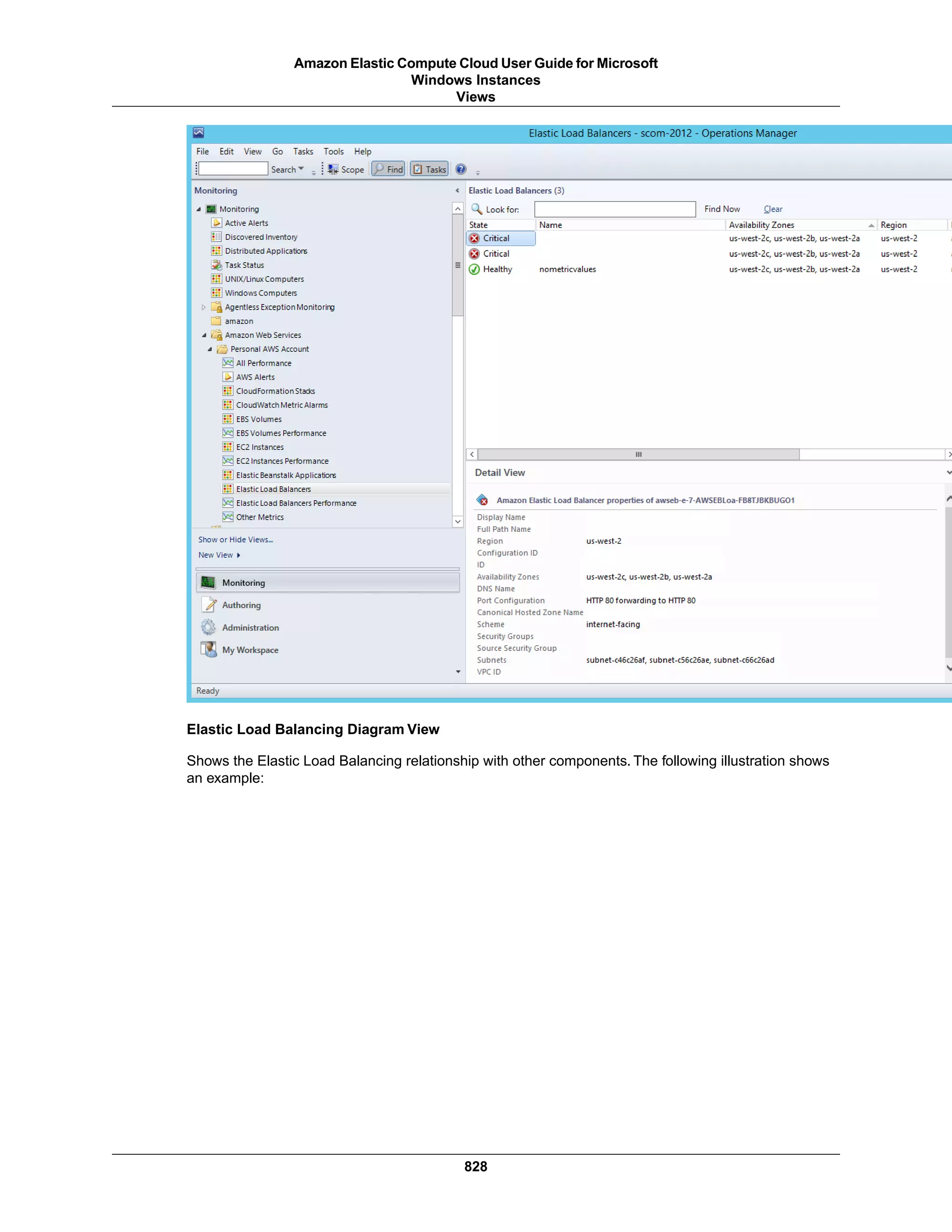Collapse the root Monitoring tree node
The height and width of the screenshot is (1232, 952).
(x=198, y=209)
